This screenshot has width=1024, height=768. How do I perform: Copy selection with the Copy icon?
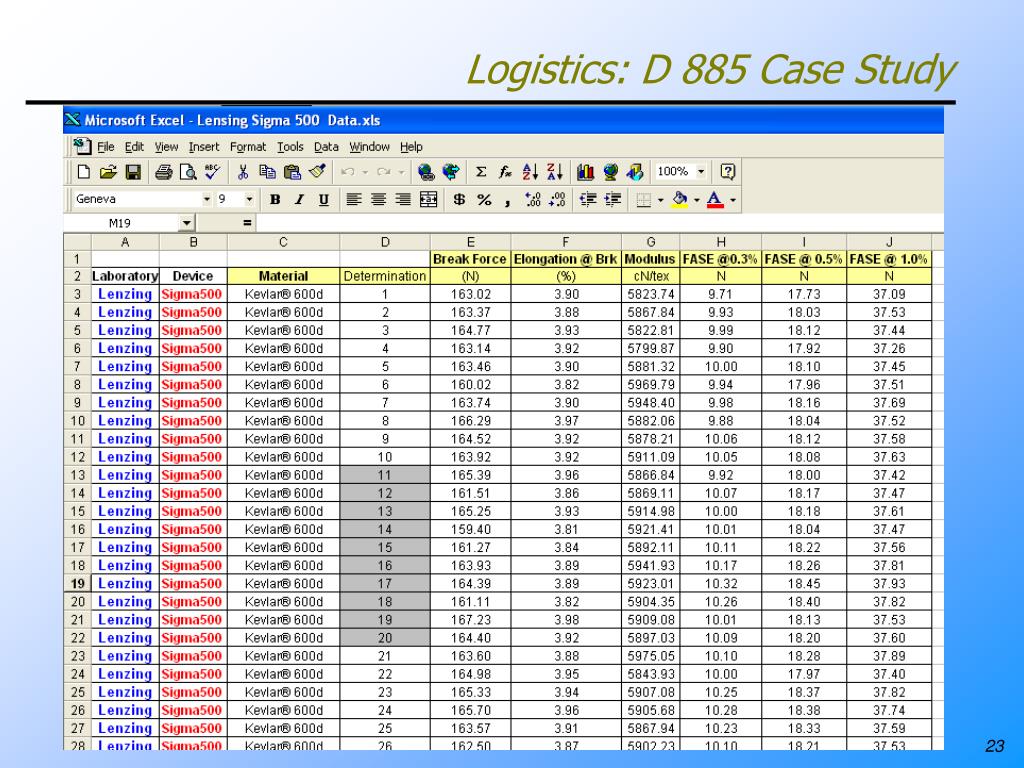267,172
